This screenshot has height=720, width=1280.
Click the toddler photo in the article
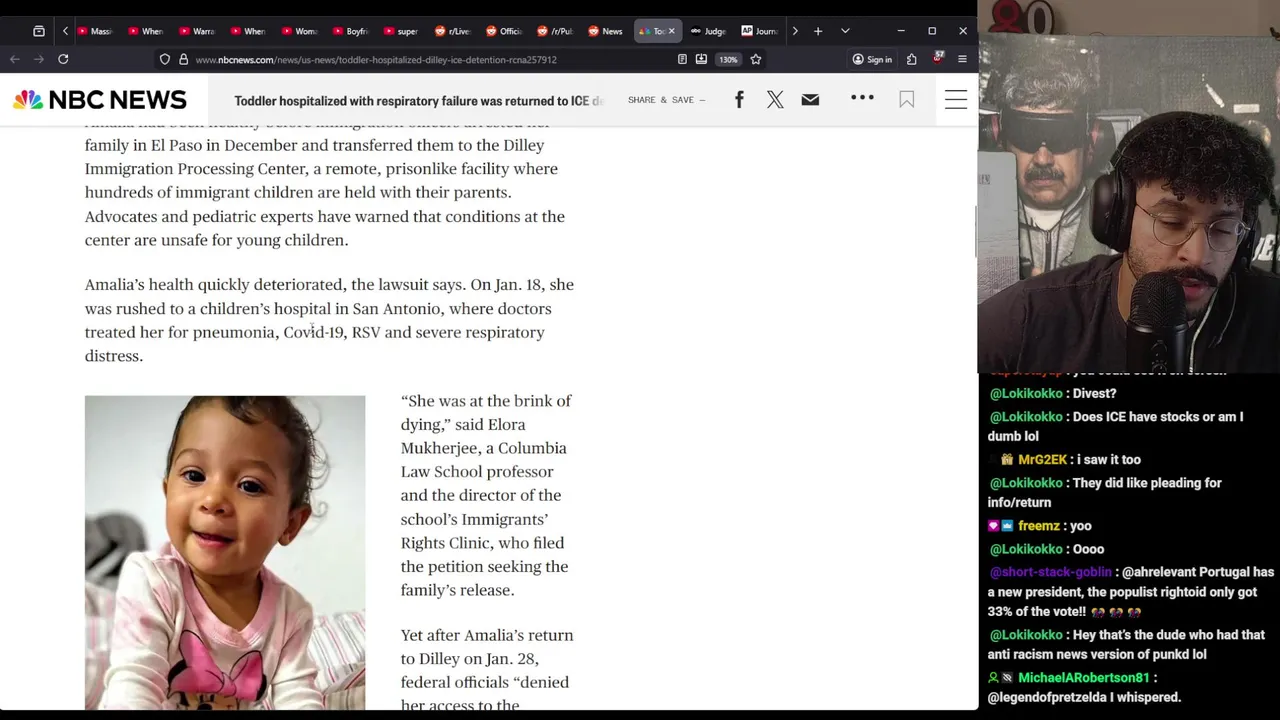(225, 553)
